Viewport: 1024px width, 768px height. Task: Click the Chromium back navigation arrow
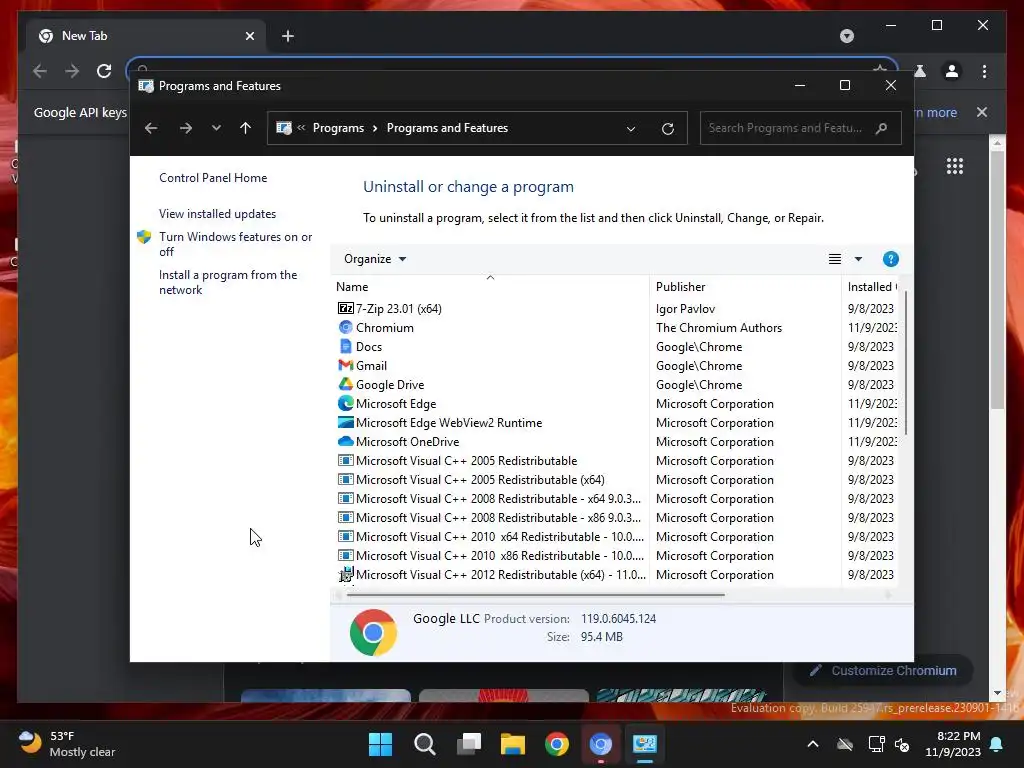[40, 71]
